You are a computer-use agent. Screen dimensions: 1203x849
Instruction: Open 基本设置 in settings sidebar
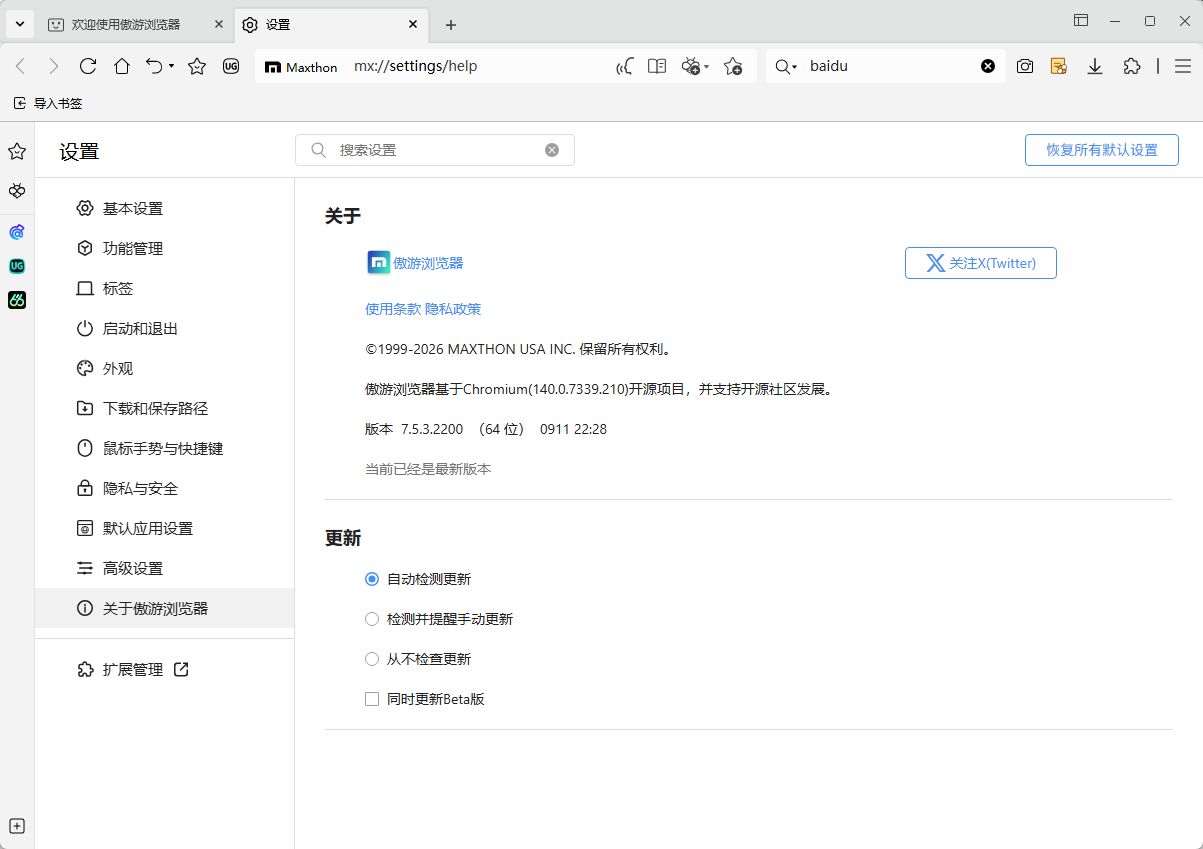[x=164, y=208]
